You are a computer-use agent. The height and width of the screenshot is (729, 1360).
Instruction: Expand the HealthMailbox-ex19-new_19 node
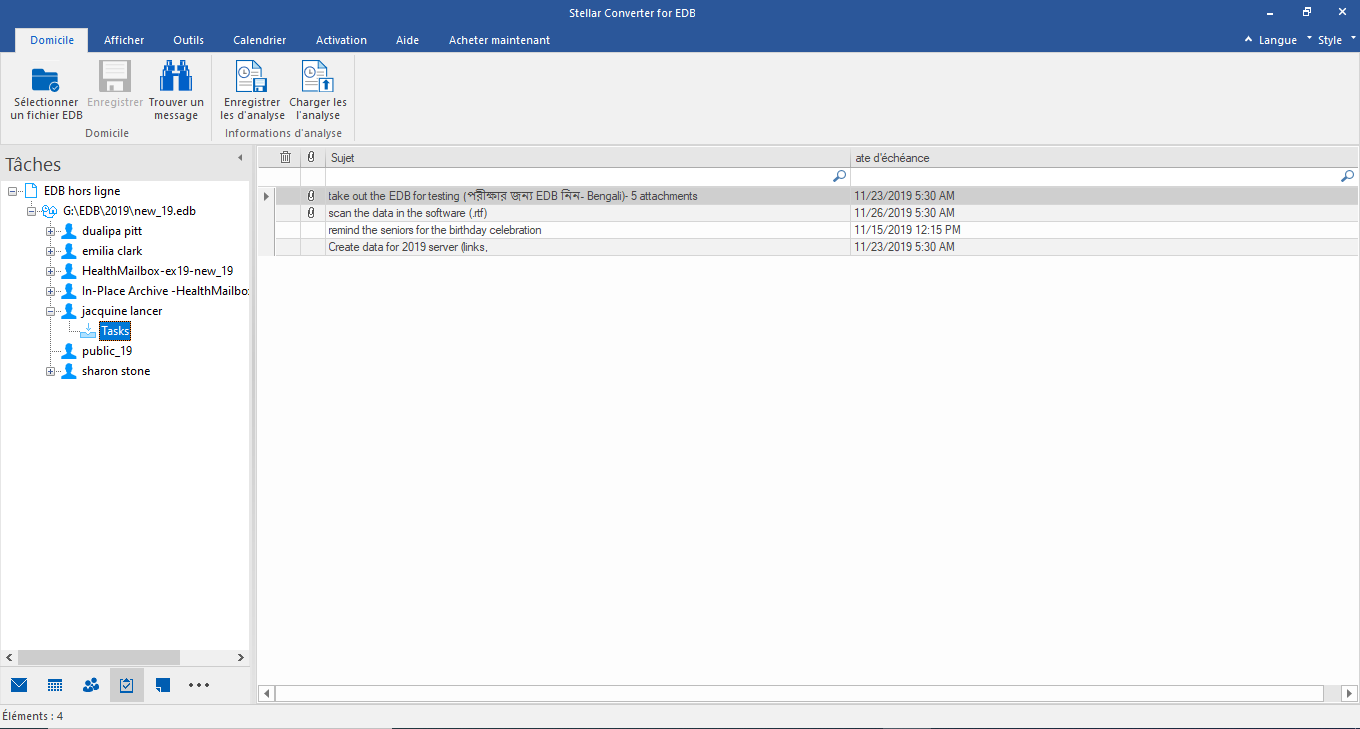[x=50, y=271]
